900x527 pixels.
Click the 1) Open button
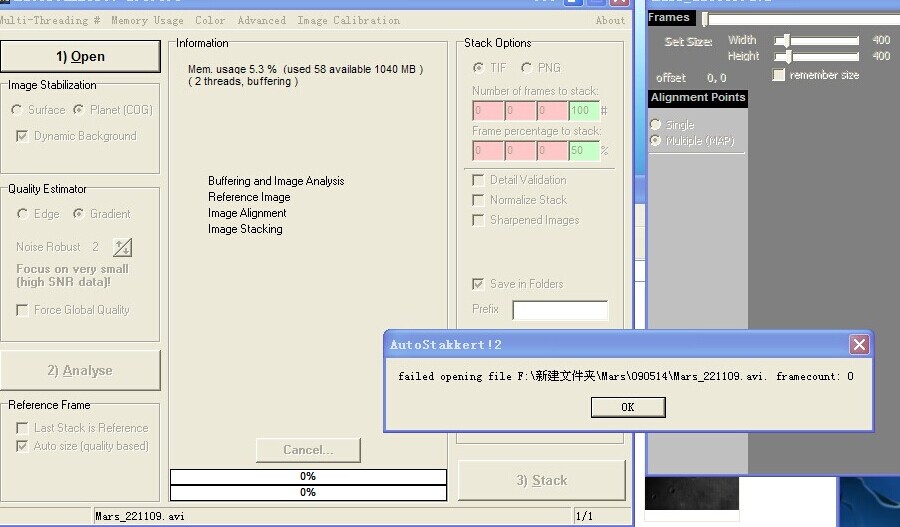(80, 56)
